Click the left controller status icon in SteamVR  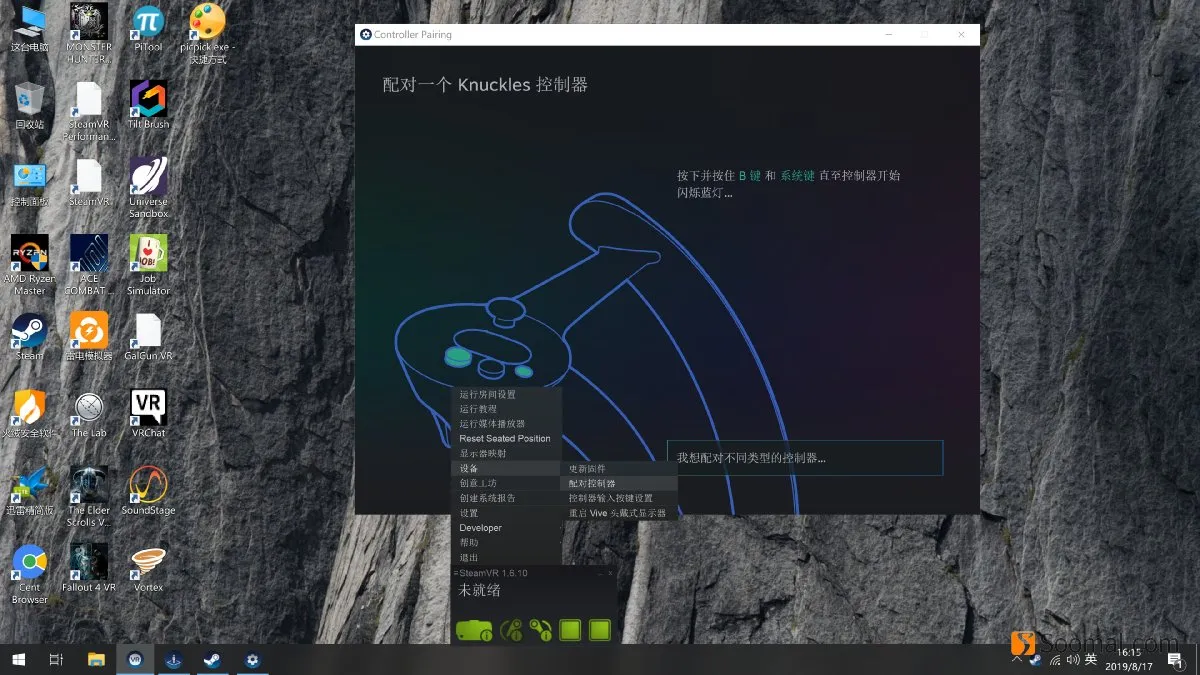tap(511, 630)
